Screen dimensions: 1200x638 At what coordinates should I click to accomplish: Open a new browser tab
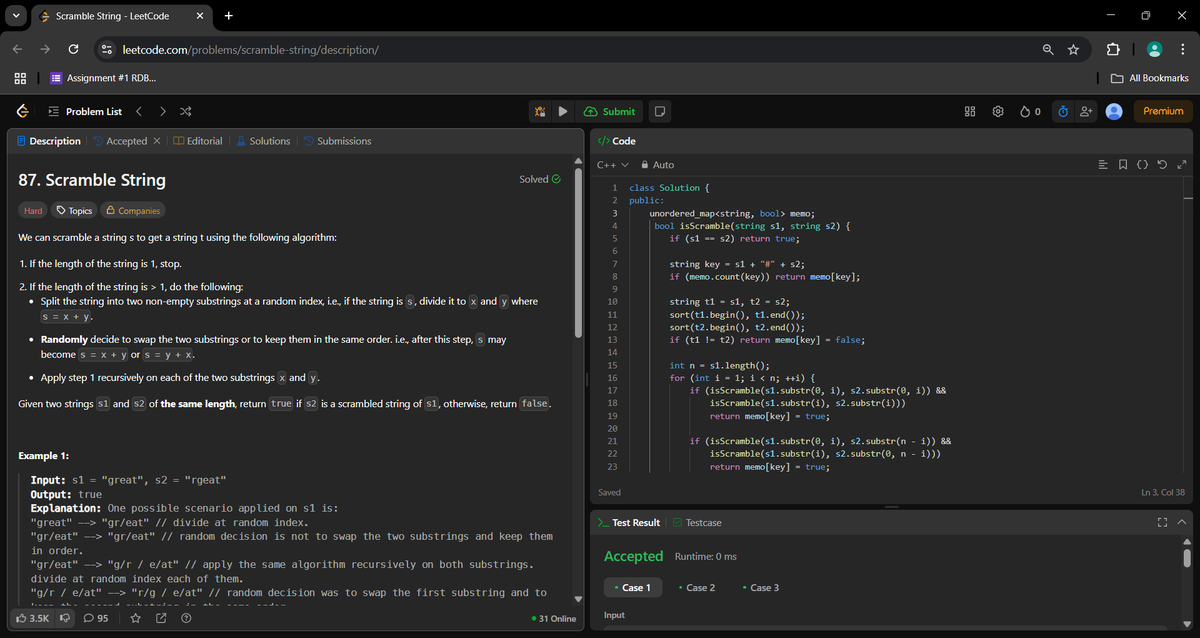[x=229, y=16]
